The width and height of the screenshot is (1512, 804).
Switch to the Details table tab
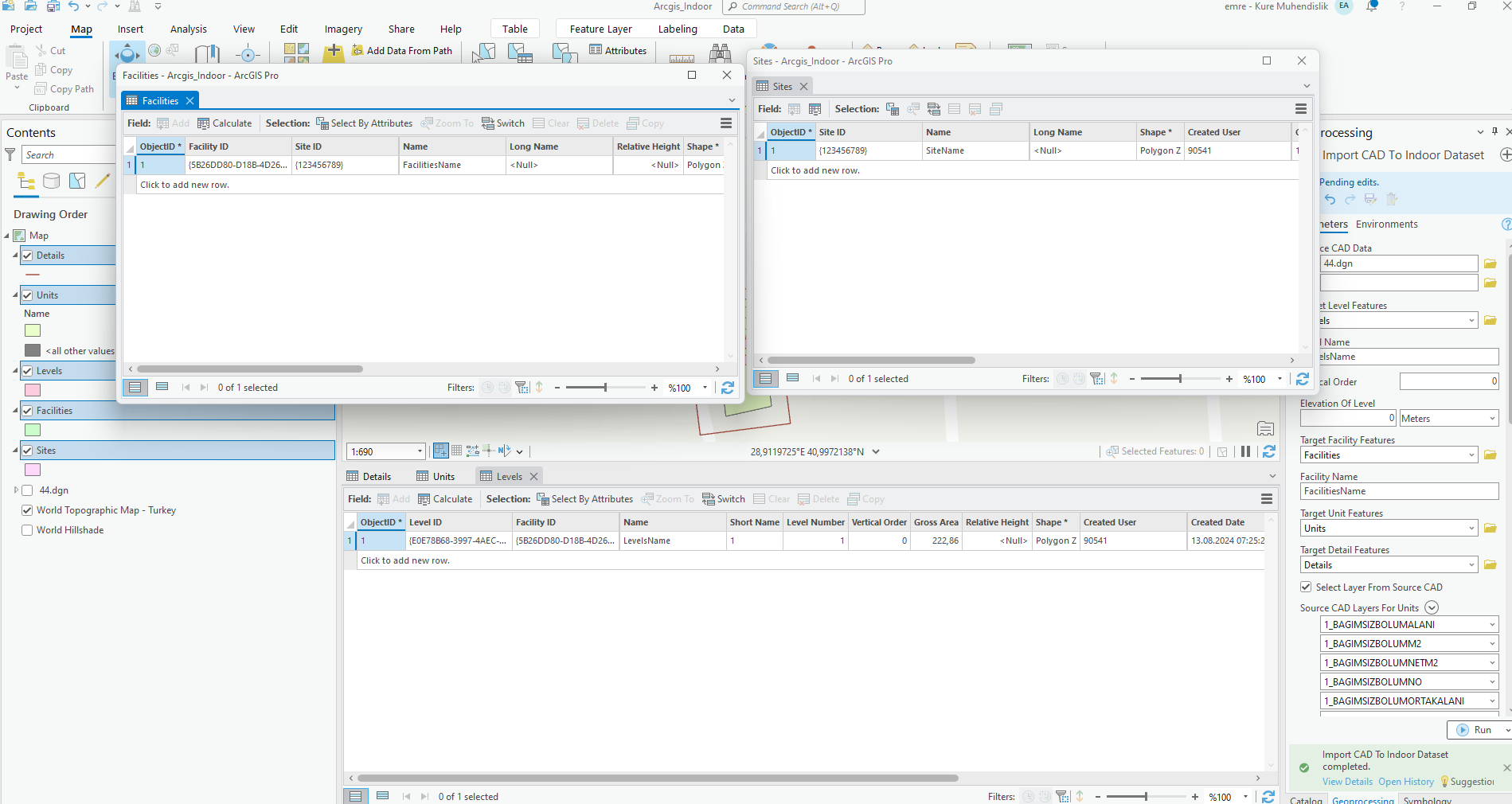coord(369,477)
